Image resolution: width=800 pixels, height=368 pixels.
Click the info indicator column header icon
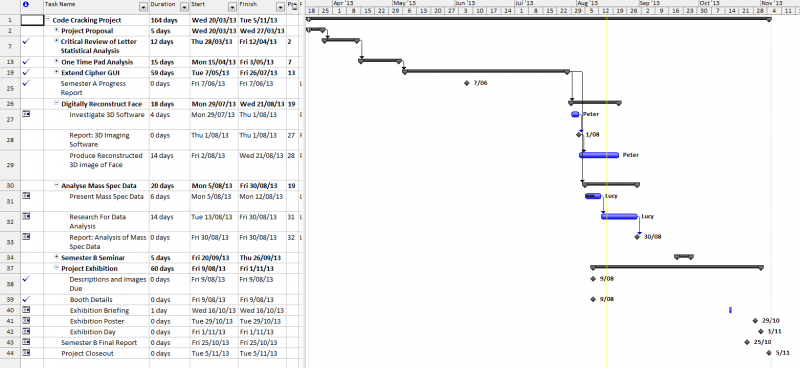pos(27,4)
